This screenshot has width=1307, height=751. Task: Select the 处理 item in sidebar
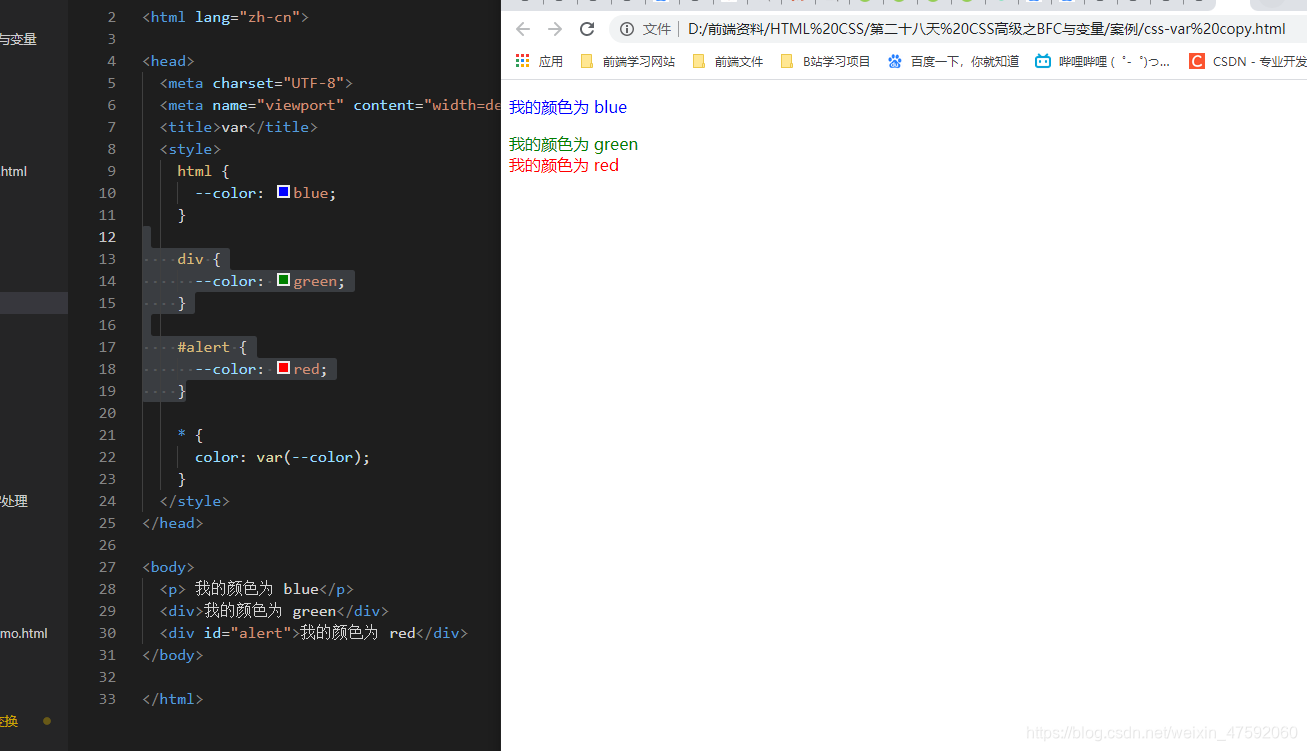coord(14,501)
